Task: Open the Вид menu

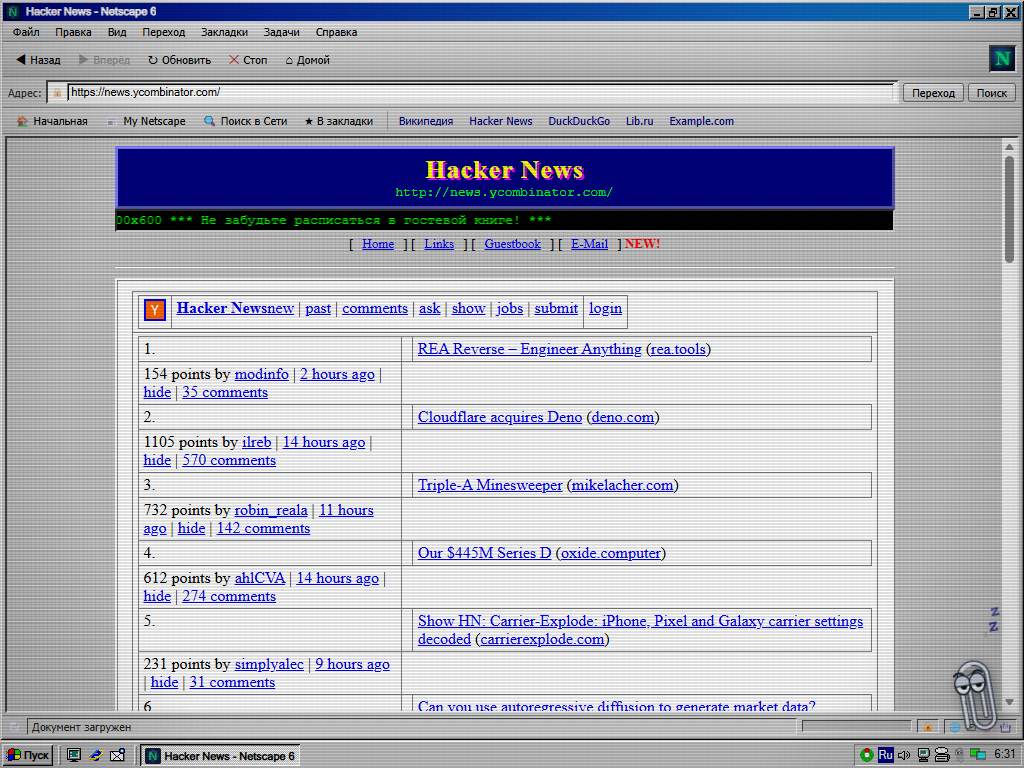Action: click(117, 32)
